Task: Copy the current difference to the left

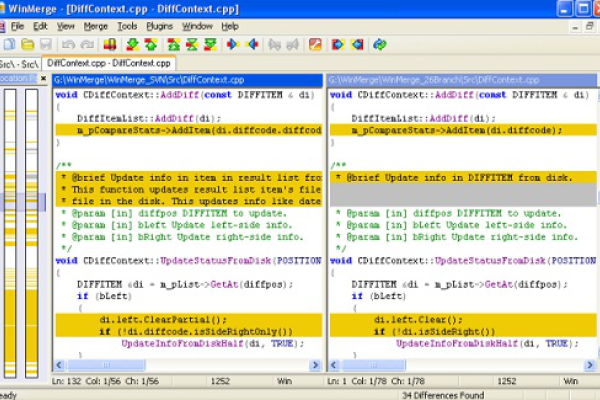Action: (x=252, y=45)
